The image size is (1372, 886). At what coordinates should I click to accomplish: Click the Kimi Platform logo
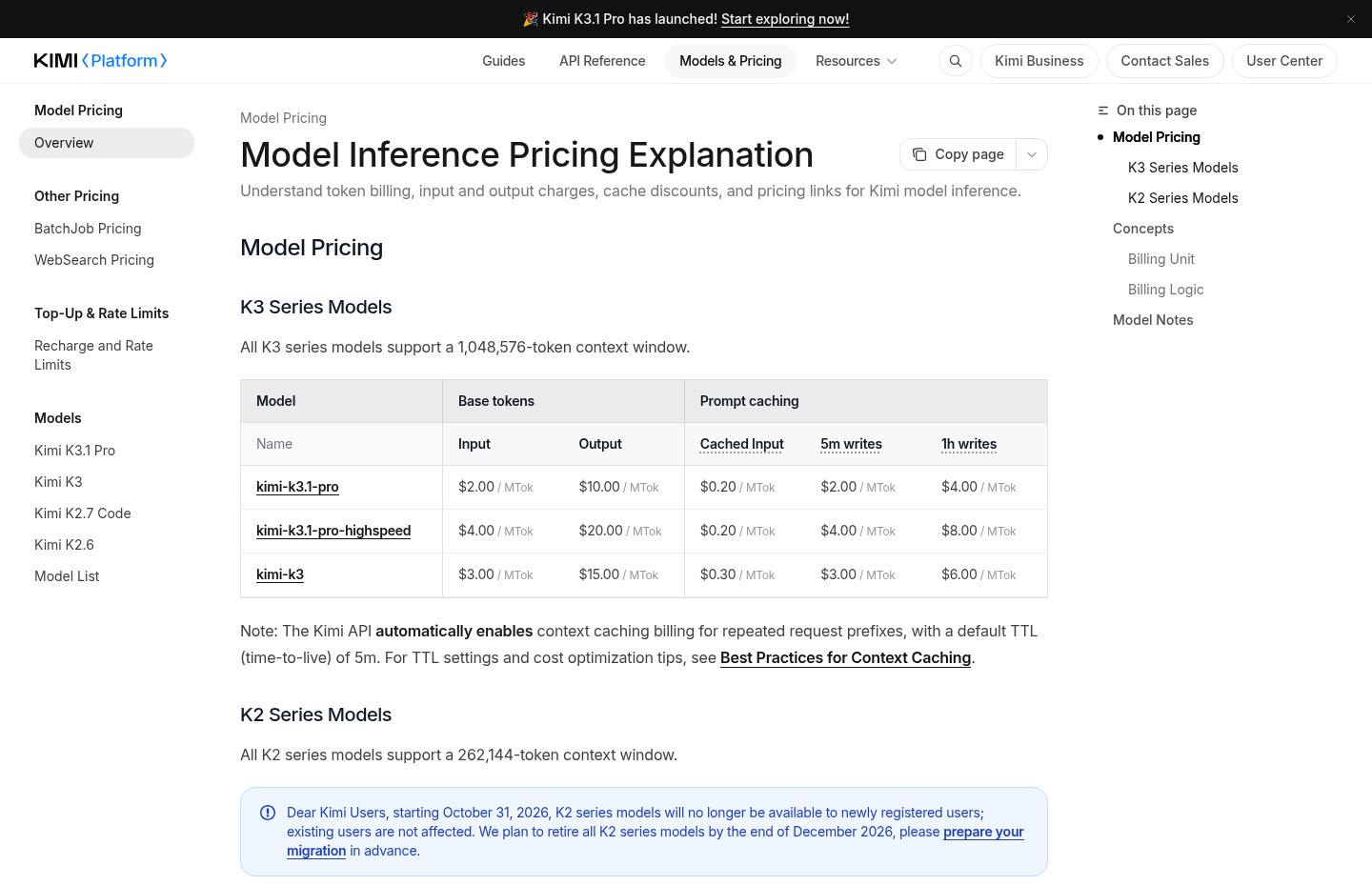click(101, 61)
